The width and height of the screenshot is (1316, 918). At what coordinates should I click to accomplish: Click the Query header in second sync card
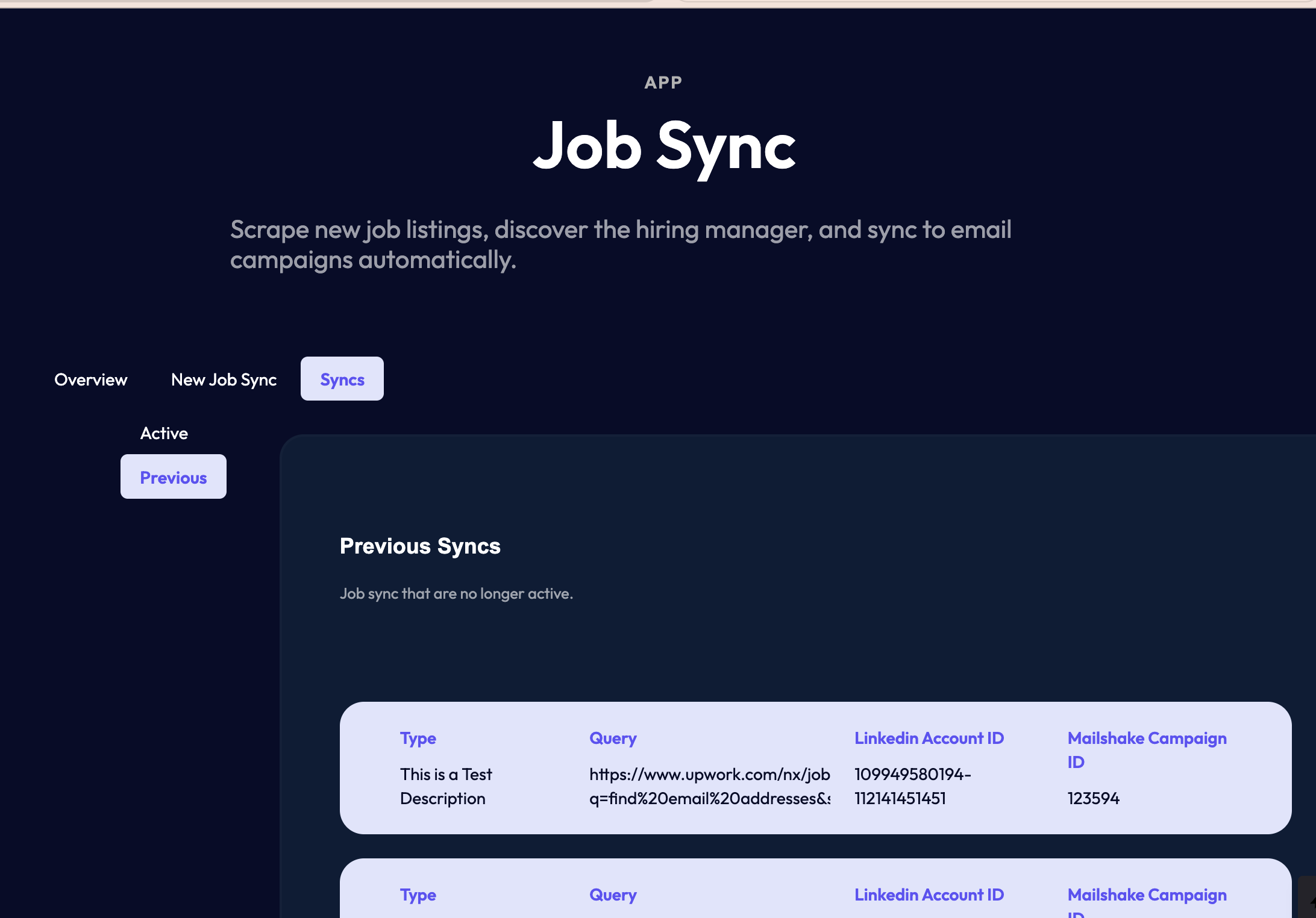click(x=612, y=895)
